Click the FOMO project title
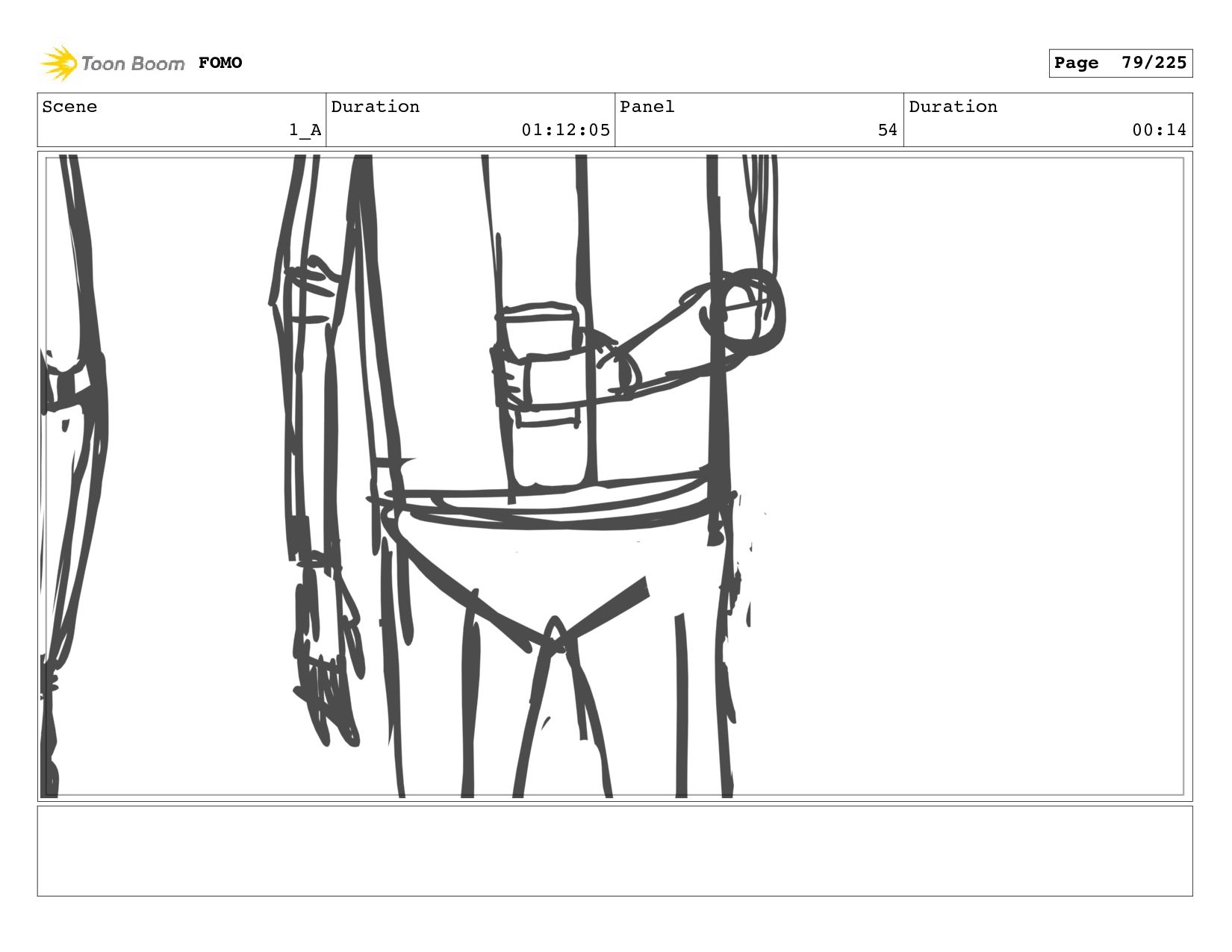Screen dimensions: 1232x952 tap(220, 63)
